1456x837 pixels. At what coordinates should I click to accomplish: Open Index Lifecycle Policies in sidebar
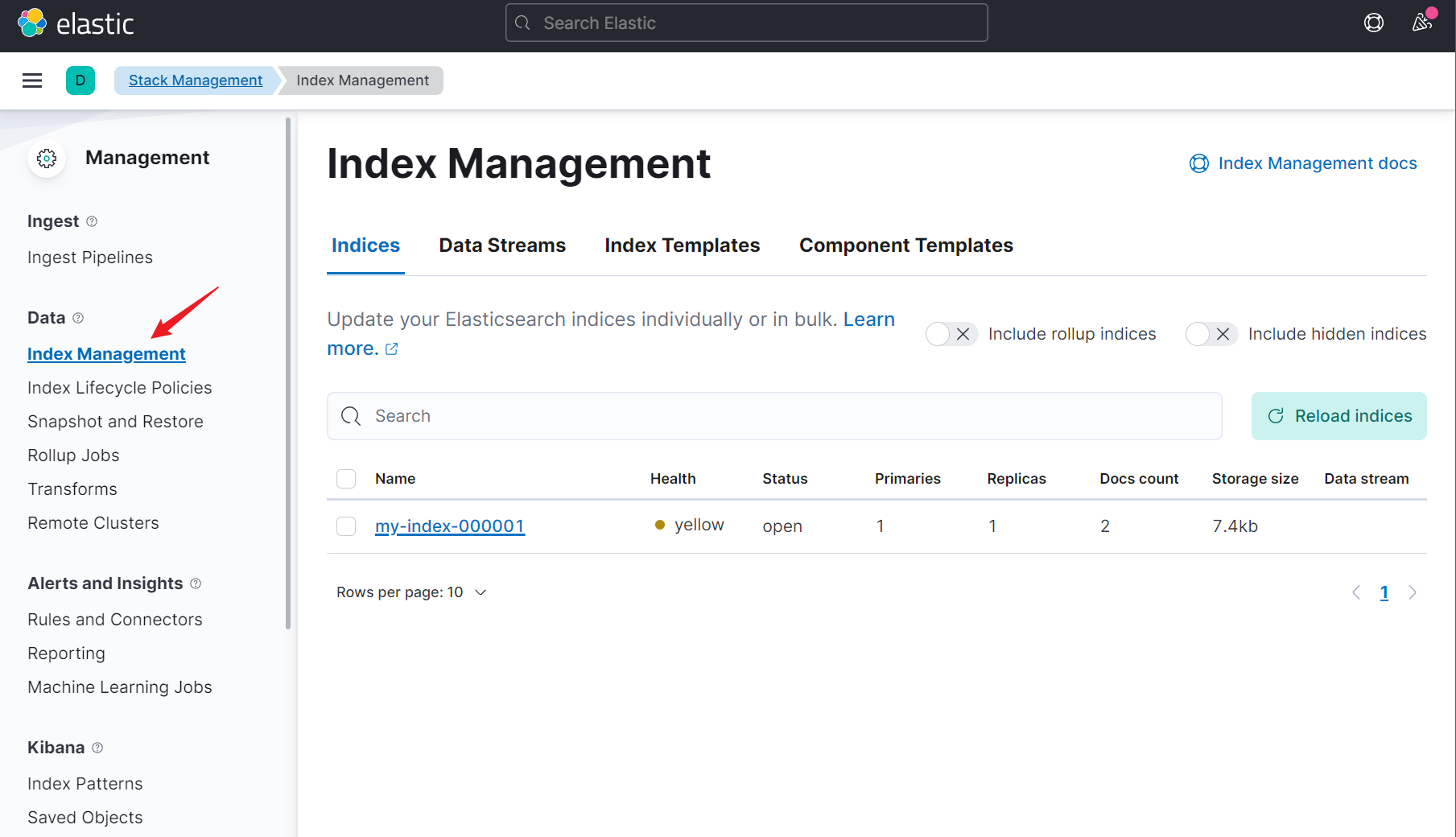coord(120,388)
